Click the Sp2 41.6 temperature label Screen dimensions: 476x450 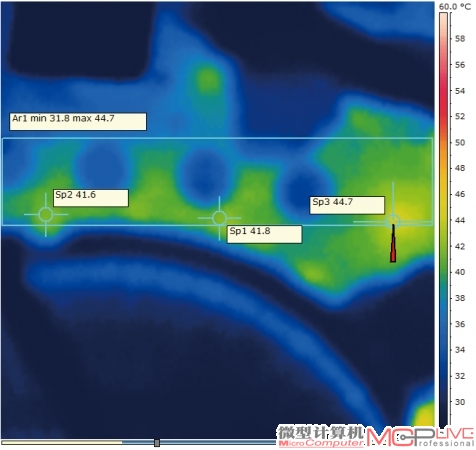pyautogui.click(x=91, y=198)
